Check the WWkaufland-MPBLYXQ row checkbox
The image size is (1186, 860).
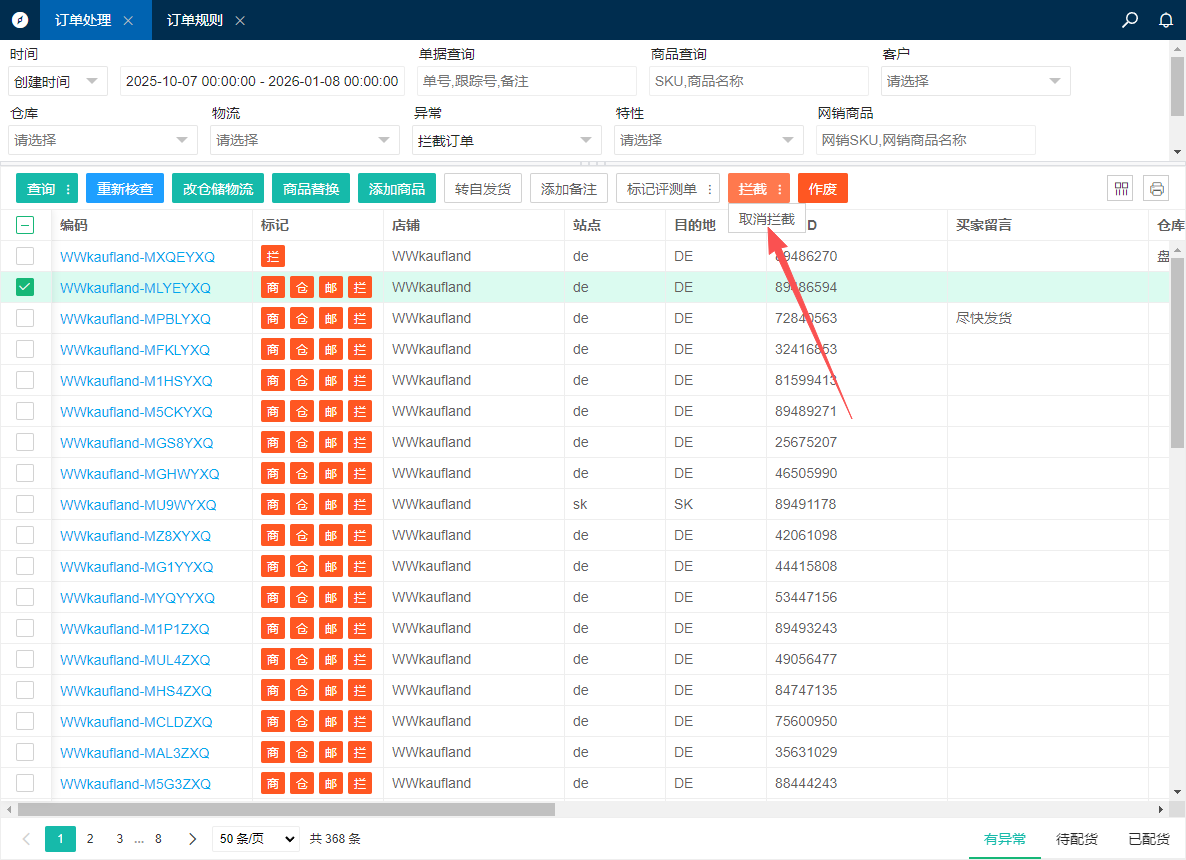tap(25, 318)
